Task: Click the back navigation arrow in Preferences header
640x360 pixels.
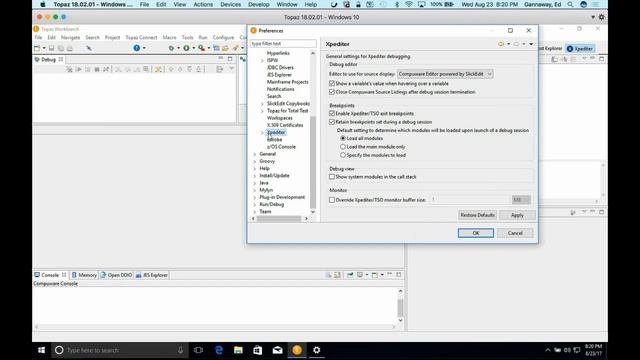Action: coord(501,44)
